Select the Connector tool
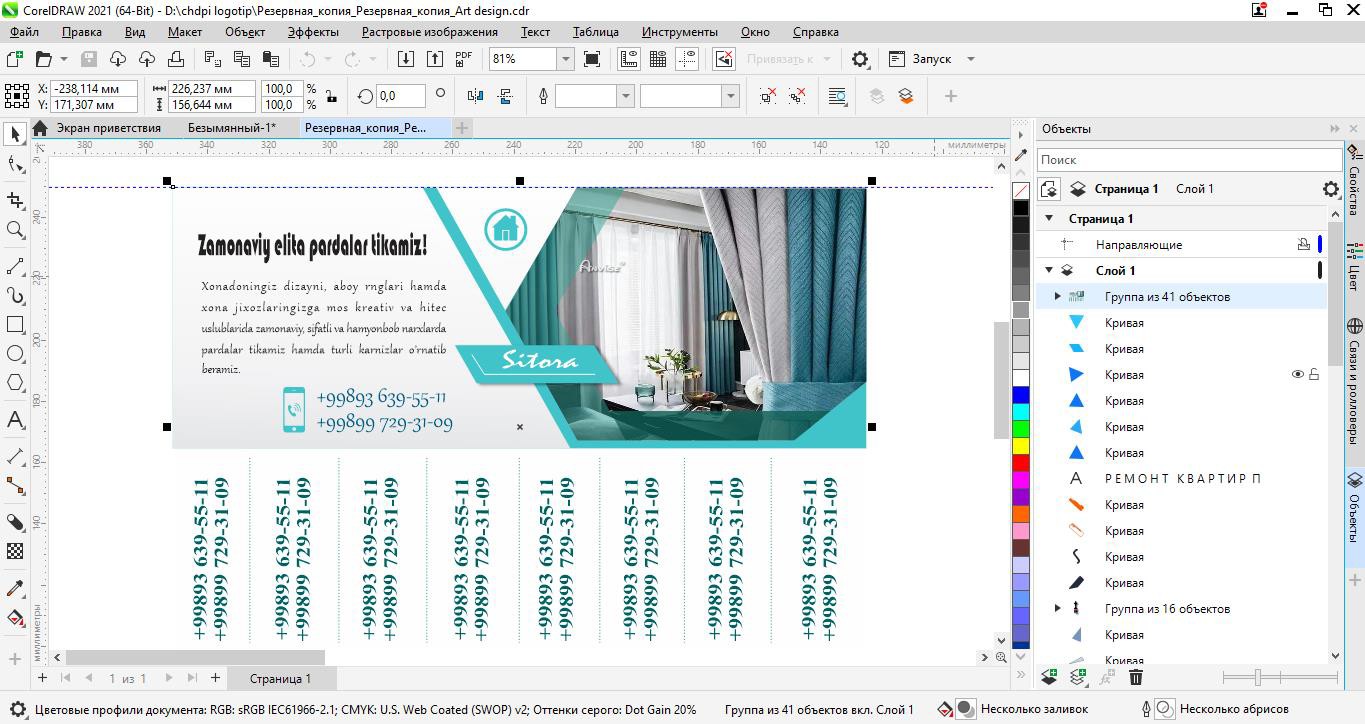Image resolution: width=1365 pixels, height=724 pixels. point(15,485)
